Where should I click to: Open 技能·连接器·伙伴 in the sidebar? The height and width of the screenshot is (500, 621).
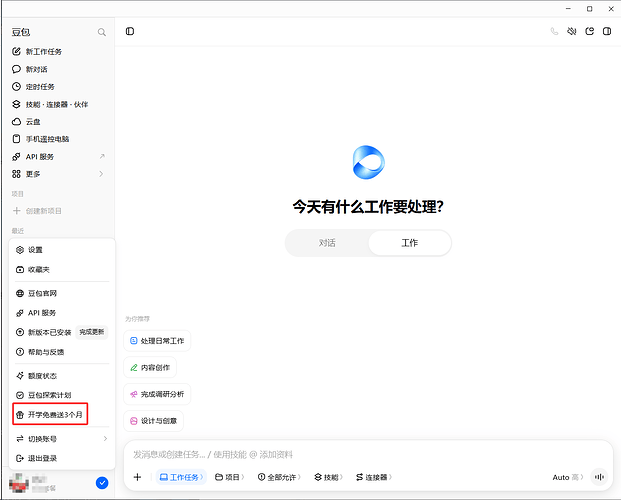pyautogui.click(x=50, y=104)
